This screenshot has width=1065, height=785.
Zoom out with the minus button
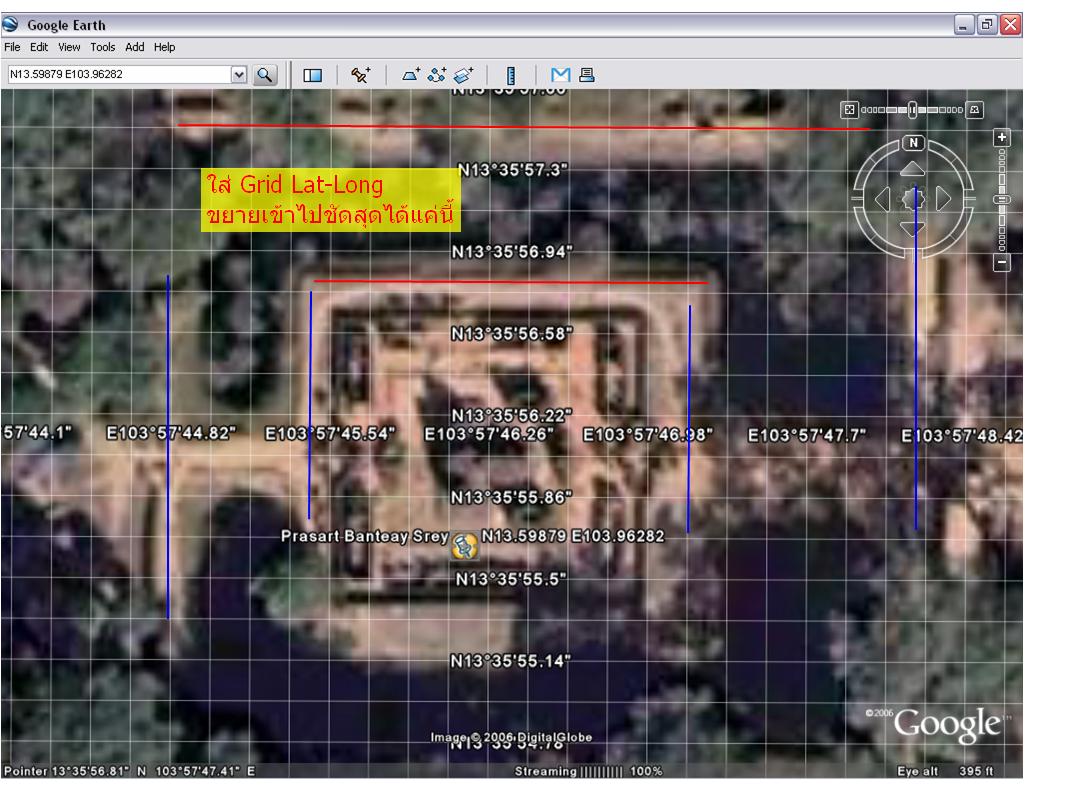(1002, 262)
